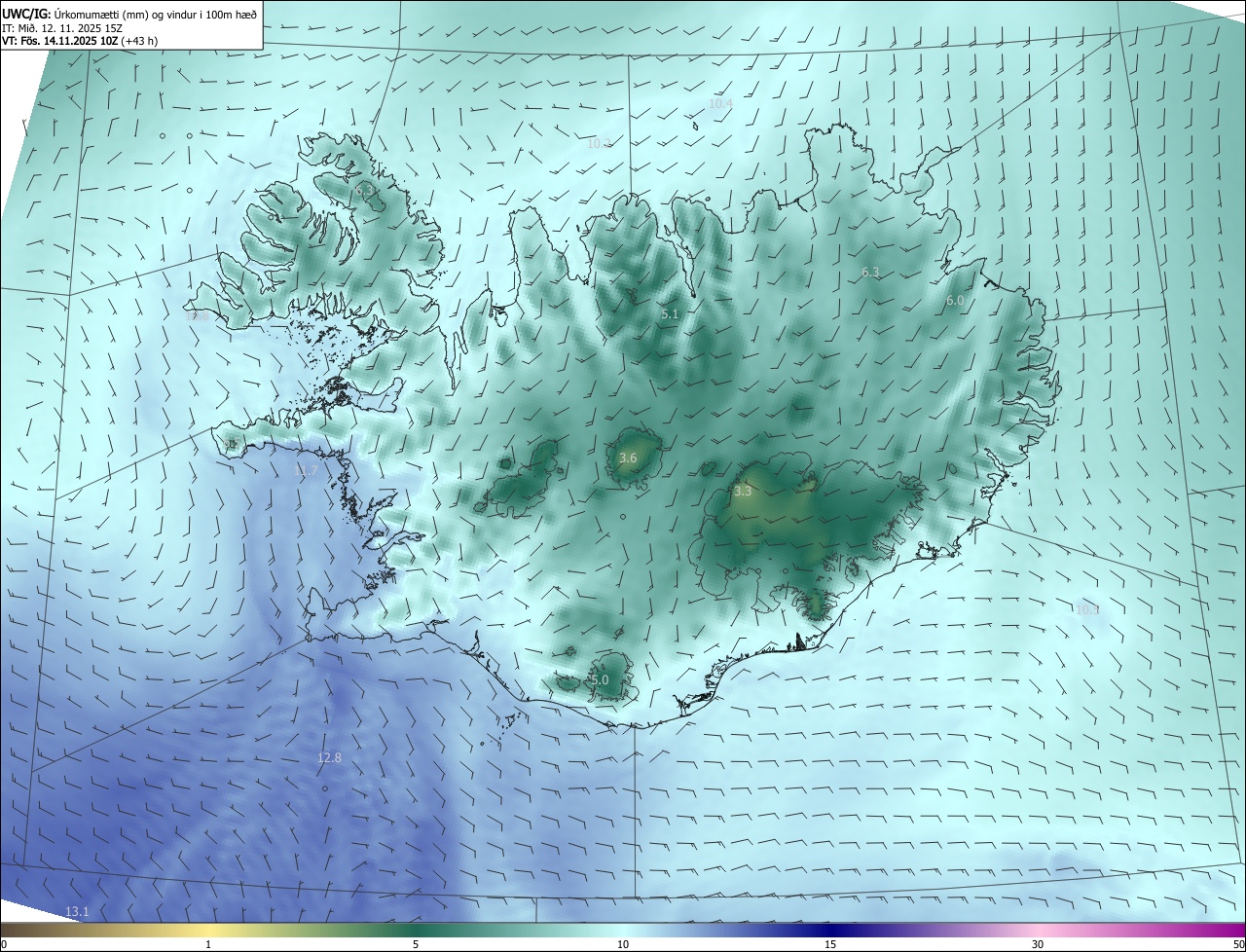
Task: Click the 3.6 value on the glacier
Action: tap(628, 458)
